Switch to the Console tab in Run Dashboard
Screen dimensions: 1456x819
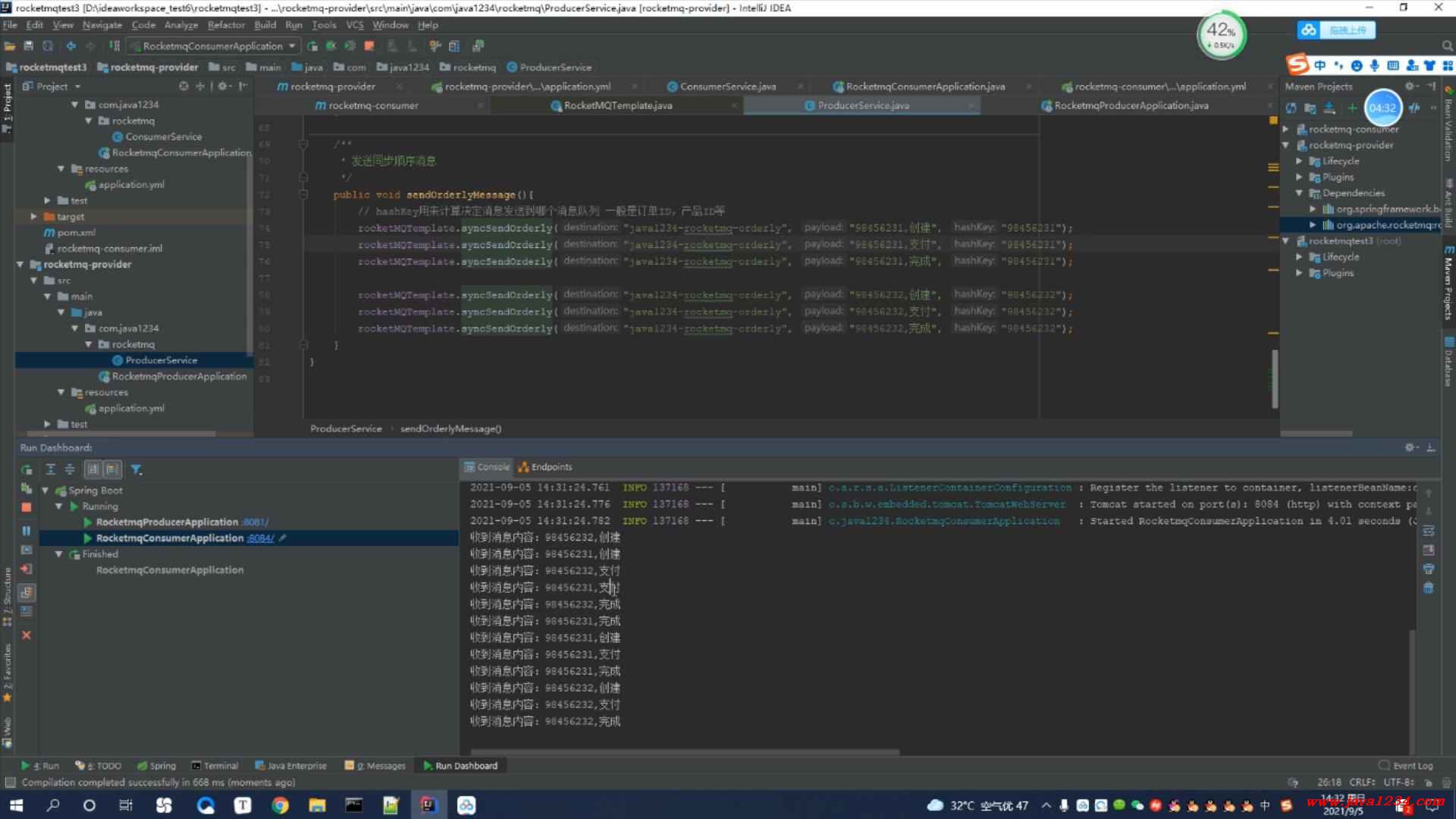point(486,467)
